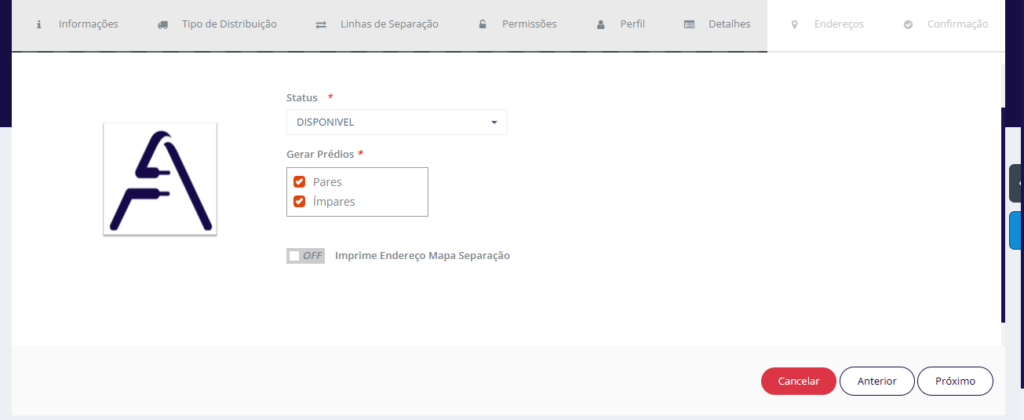Click the user icon for Perfil

coord(600,24)
